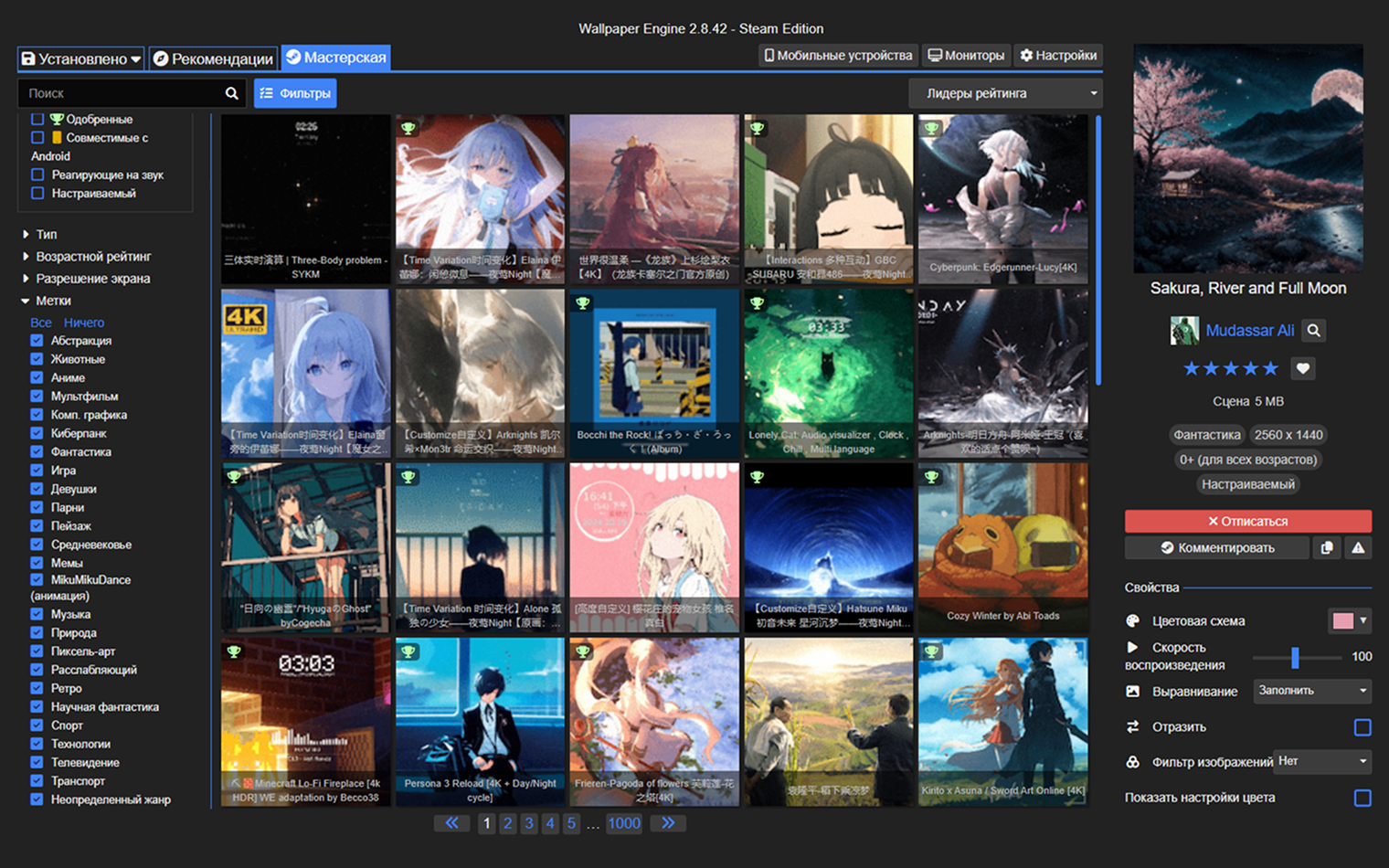Screen dimensions: 1389x868
Task: Click the search magnifier icon in search box
Action: pyautogui.click(x=232, y=93)
